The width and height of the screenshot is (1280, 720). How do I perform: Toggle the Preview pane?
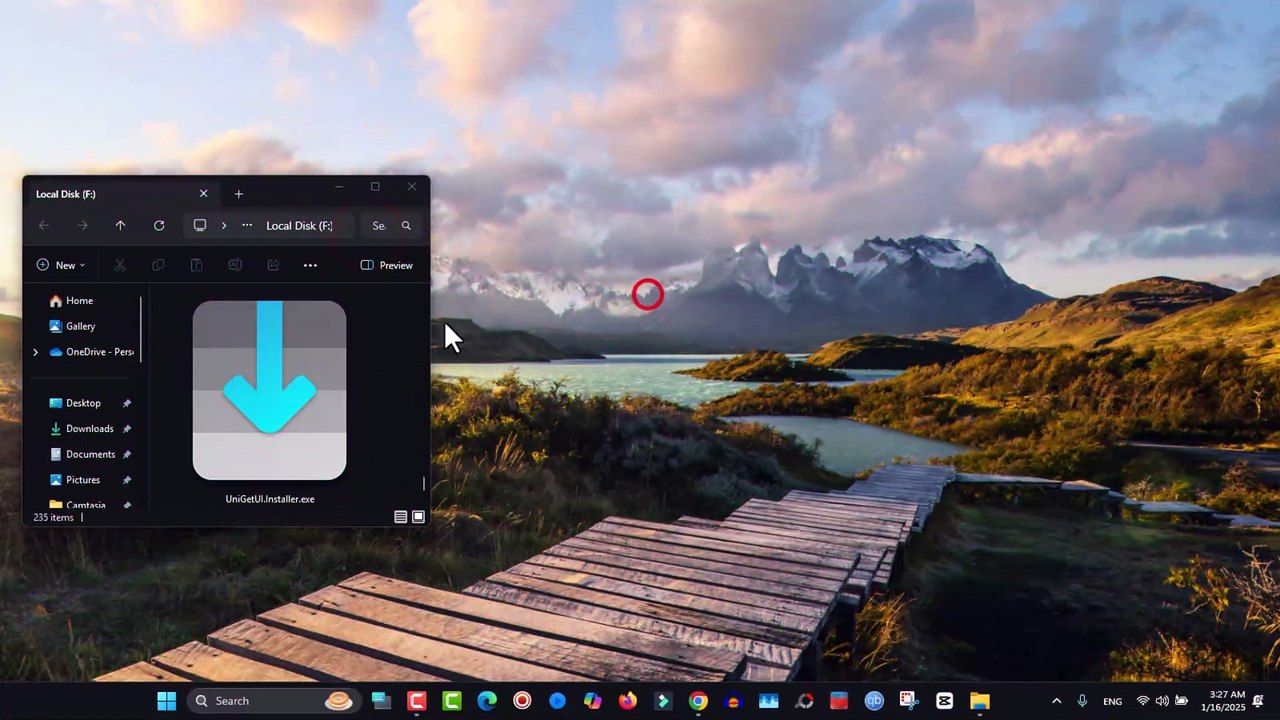coord(387,265)
